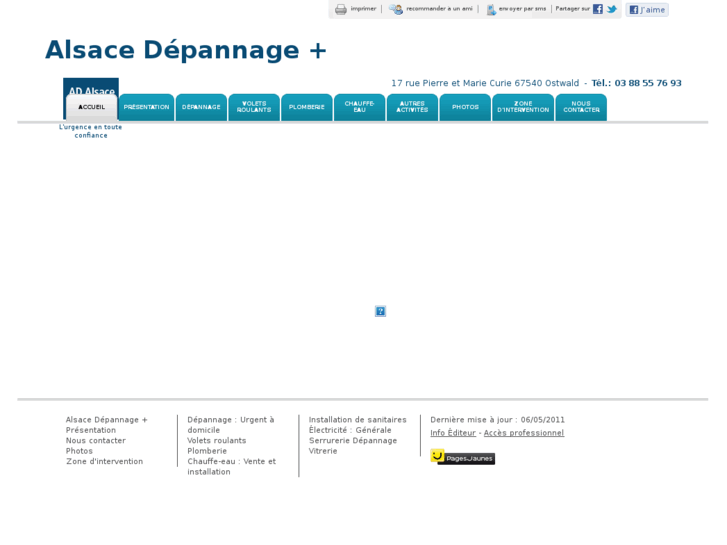Click the Partager sur label

573,9
